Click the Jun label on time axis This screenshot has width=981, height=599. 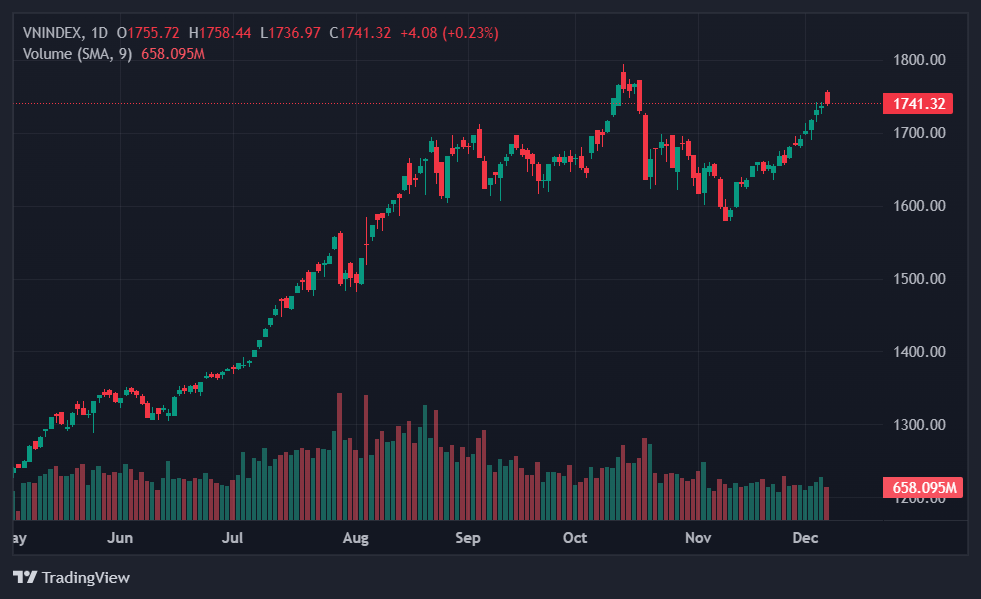pyautogui.click(x=120, y=538)
